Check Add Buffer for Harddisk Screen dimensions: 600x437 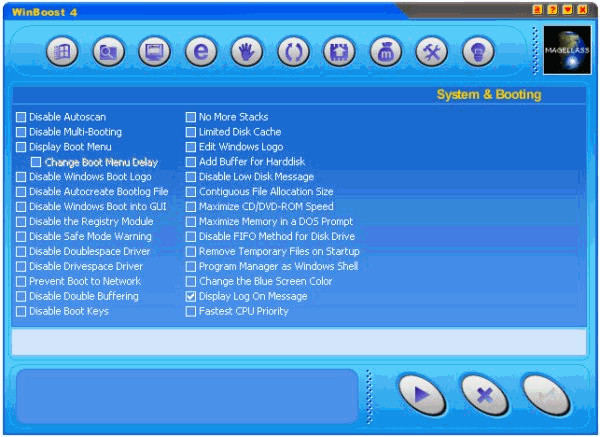click(x=191, y=162)
